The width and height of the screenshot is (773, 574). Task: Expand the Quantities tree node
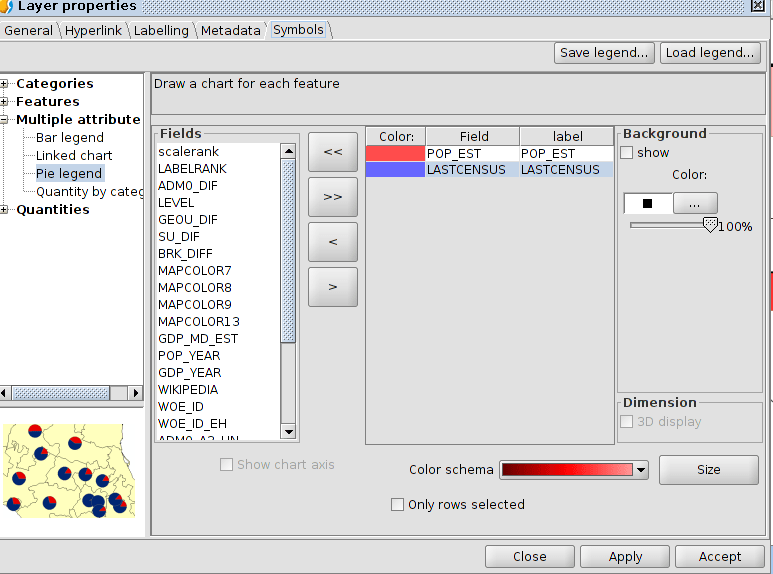click(x=5, y=210)
